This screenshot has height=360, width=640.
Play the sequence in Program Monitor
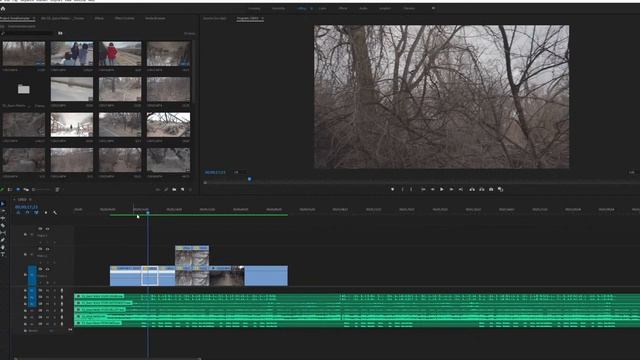[442, 189]
